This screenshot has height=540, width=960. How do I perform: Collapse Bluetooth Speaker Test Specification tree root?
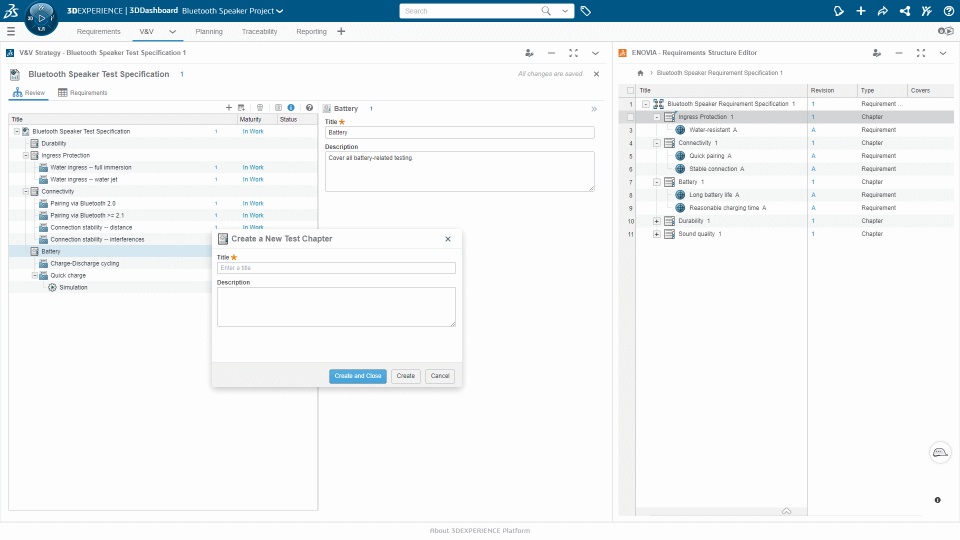coord(17,132)
